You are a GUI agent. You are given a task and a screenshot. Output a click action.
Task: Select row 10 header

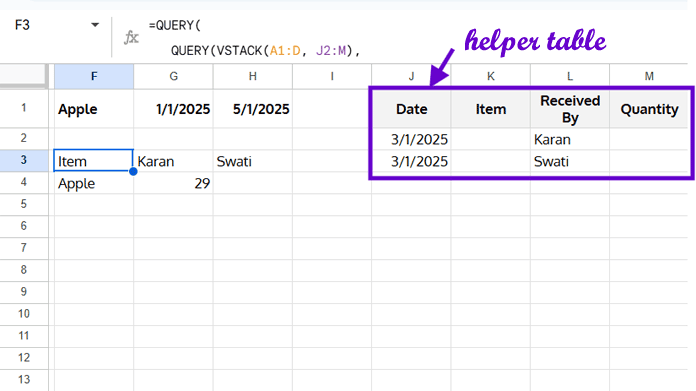[24, 314]
